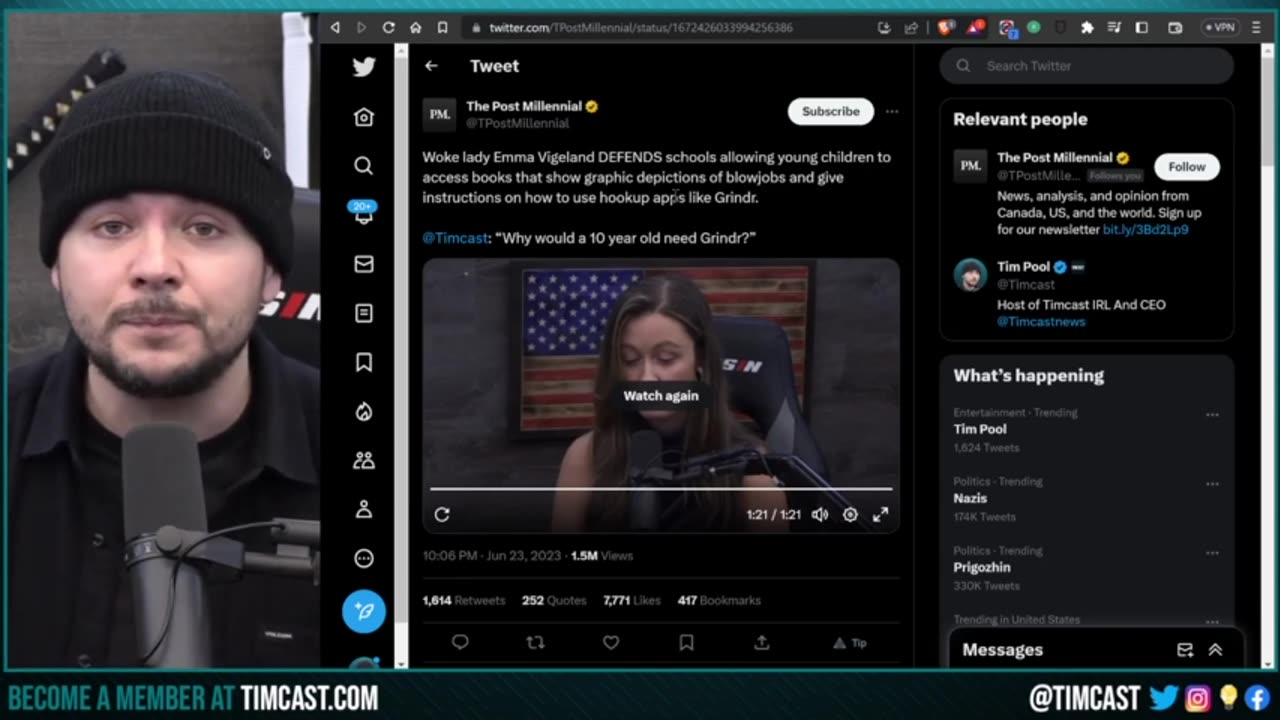Open Explore search icon in sidebar
This screenshot has width=1280, height=720.
point(364,166)
